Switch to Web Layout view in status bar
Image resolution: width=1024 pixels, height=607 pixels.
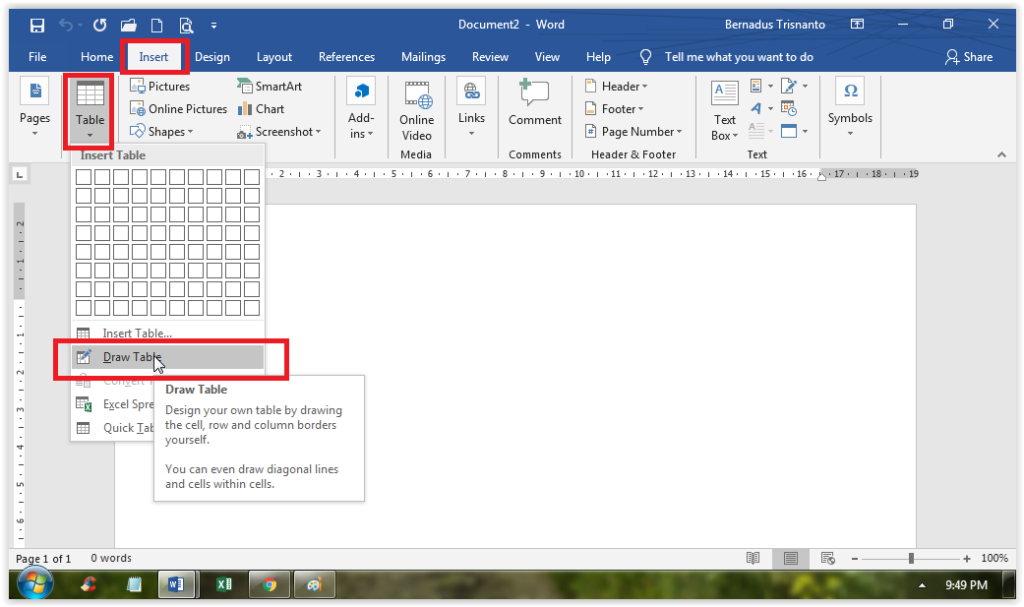(x=827, y=558)
